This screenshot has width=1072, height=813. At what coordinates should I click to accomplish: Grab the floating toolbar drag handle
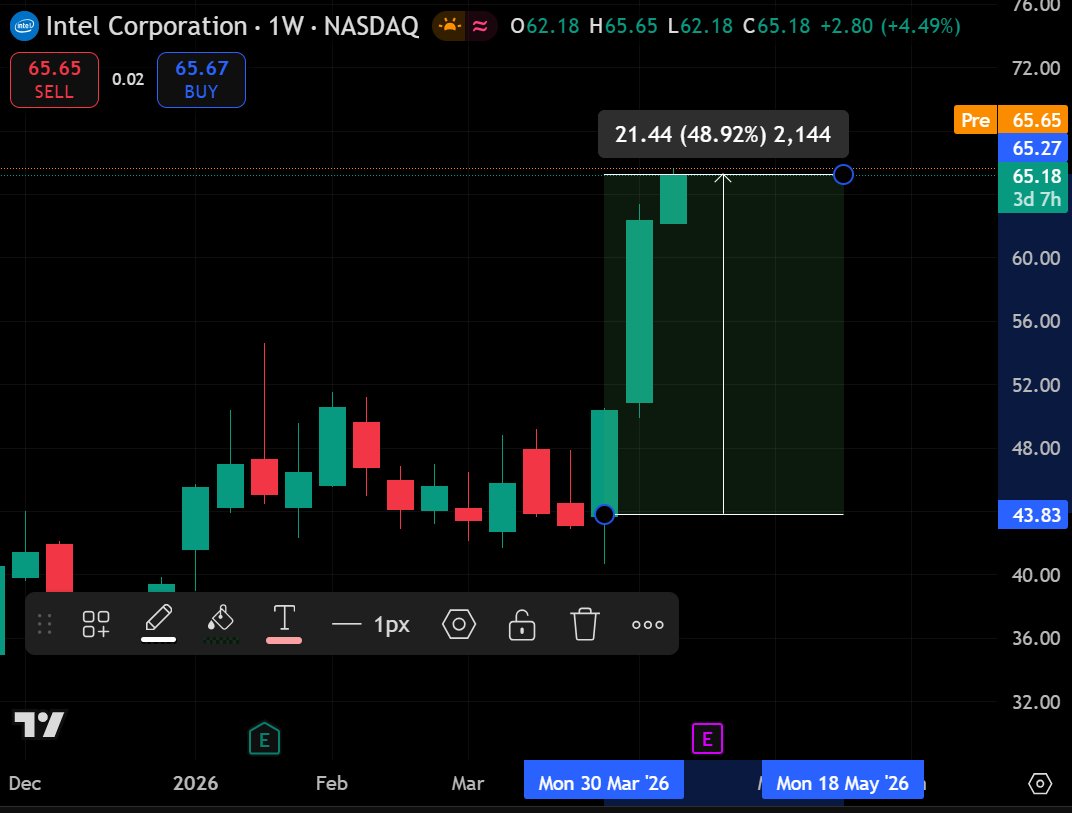pyautogui.click(x=44, y=624)
